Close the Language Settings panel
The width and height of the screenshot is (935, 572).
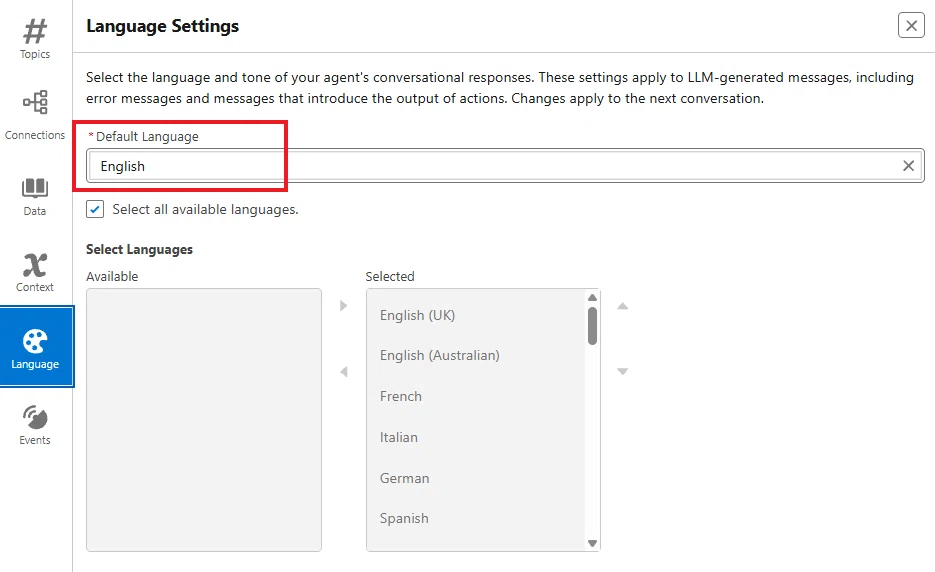click(911, 26)
